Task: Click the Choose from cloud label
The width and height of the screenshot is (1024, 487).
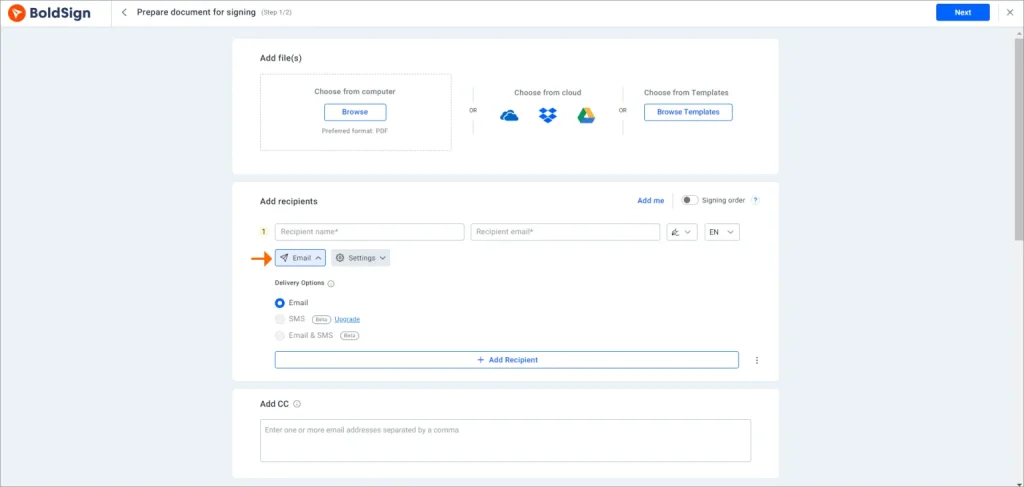Action: coord(547,93)
